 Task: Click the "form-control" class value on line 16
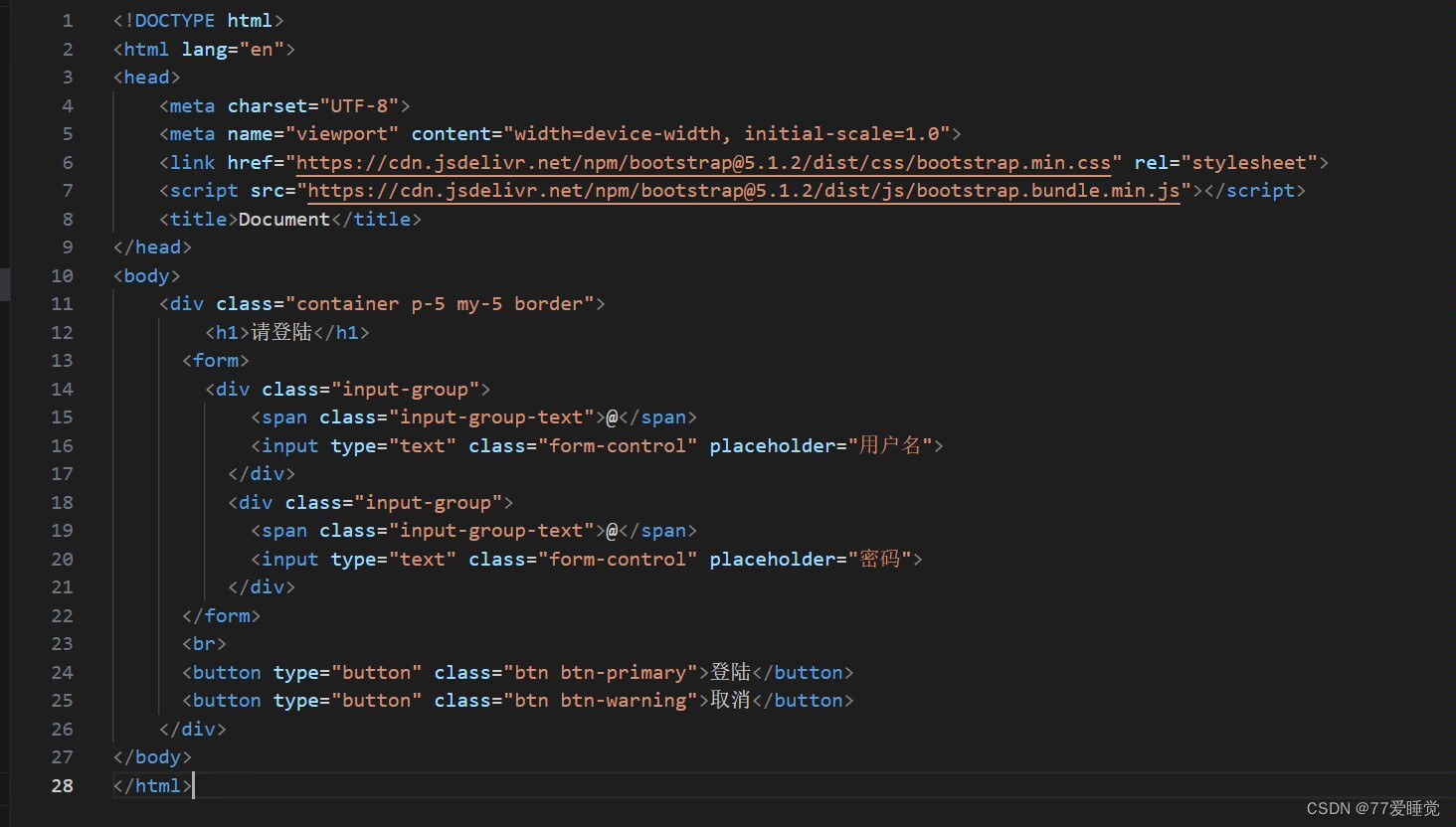point(618,445)
